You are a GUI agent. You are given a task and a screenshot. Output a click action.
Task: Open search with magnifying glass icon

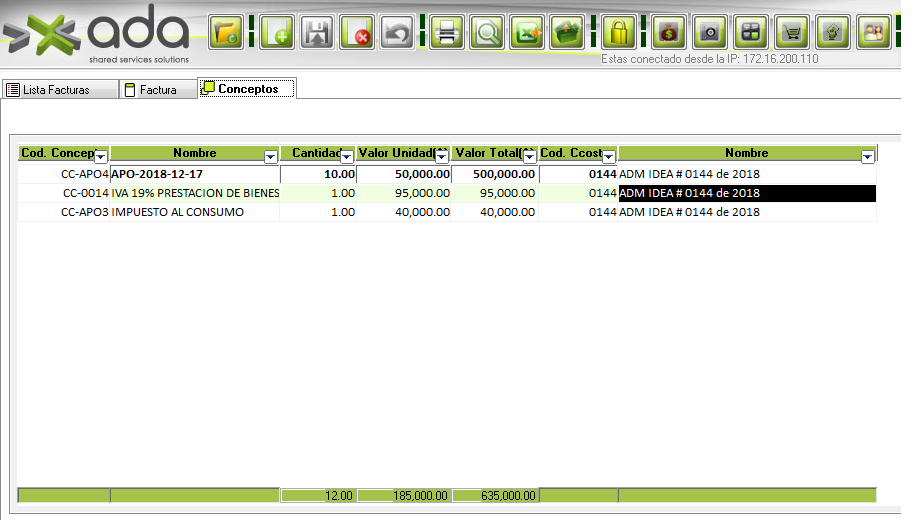[487, 32]
